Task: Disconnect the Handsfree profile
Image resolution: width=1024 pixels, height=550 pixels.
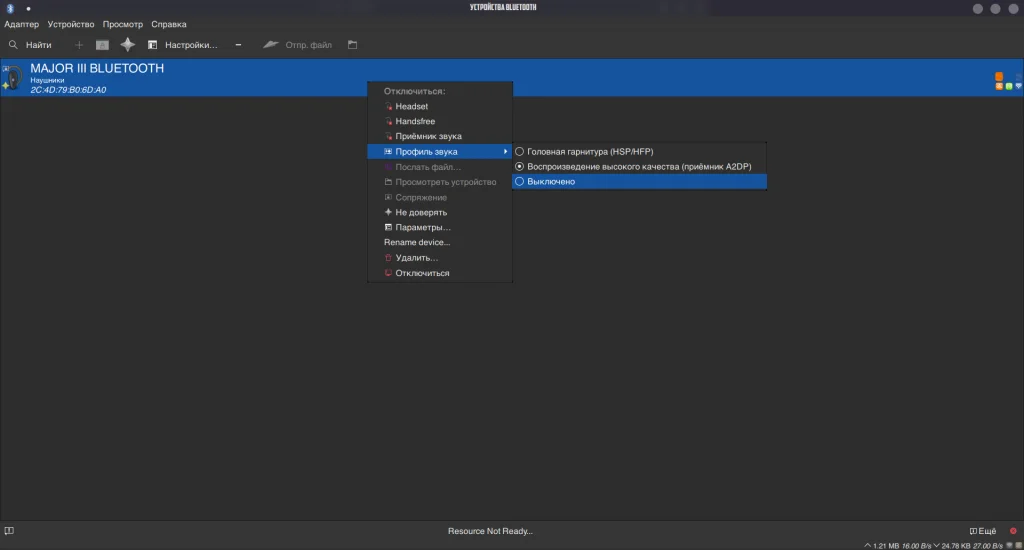Action: pos(440,121)
